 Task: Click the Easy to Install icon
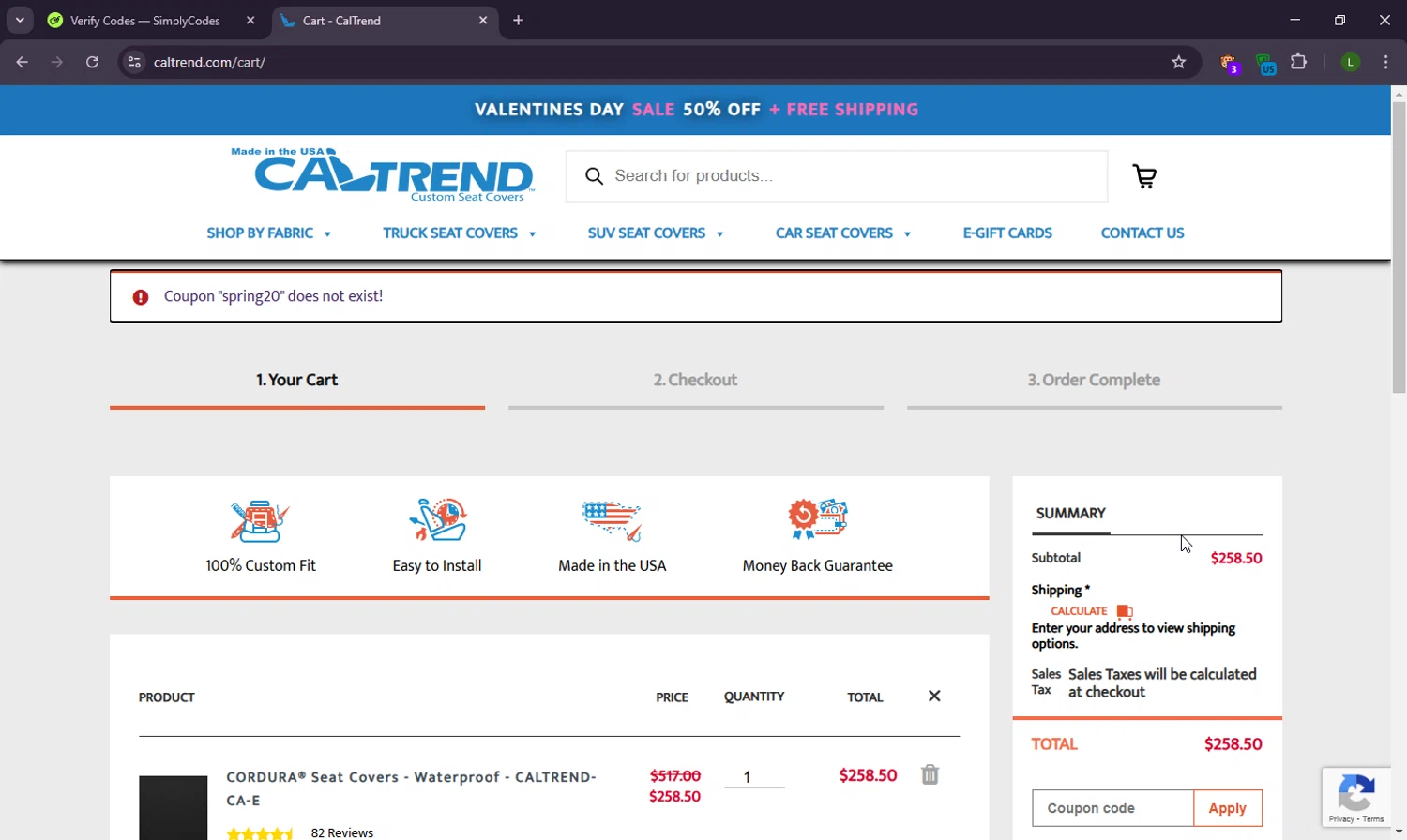tap(437, 519)
